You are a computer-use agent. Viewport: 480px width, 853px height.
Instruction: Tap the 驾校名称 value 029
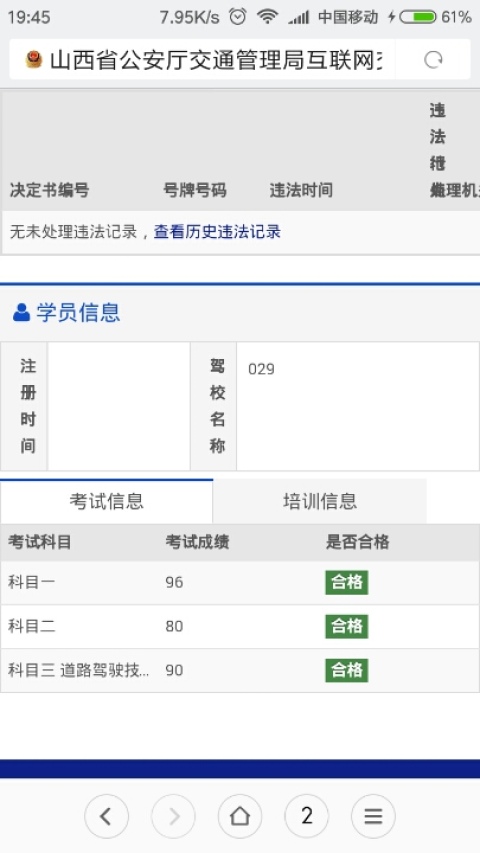pyautogui.click(x=261, y=369)
